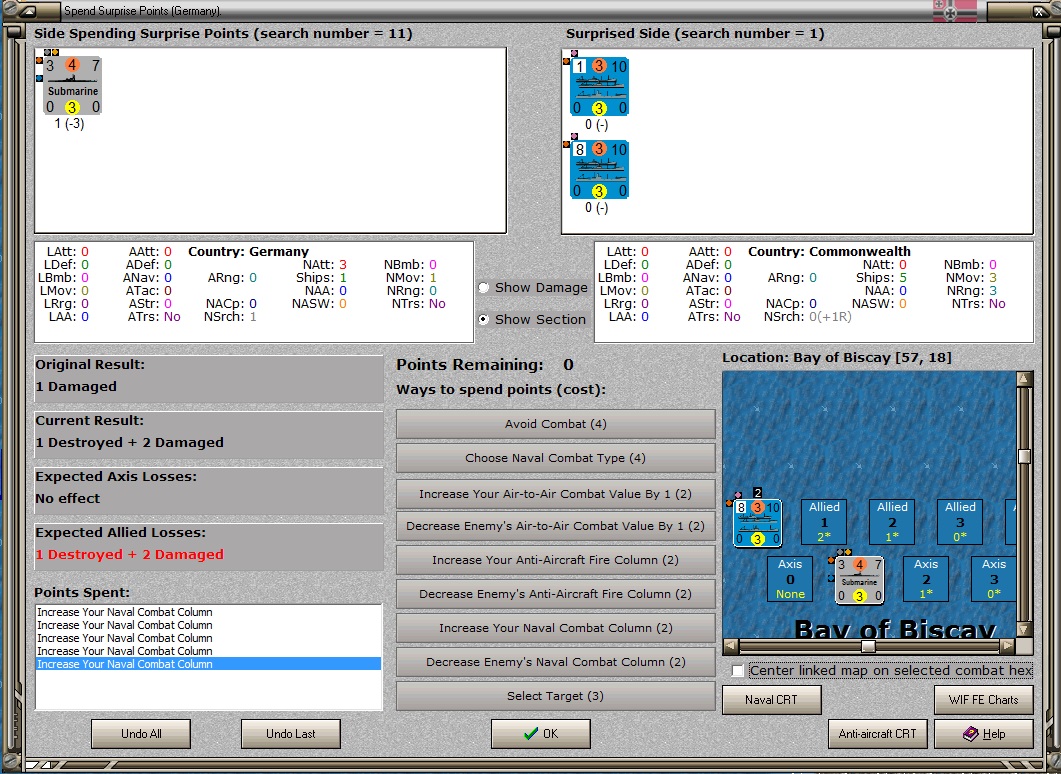Viewport: 1061px width, 774px height.
Task: Click the Allied 2 sea box on map
Action: click(x=892, y=522)
